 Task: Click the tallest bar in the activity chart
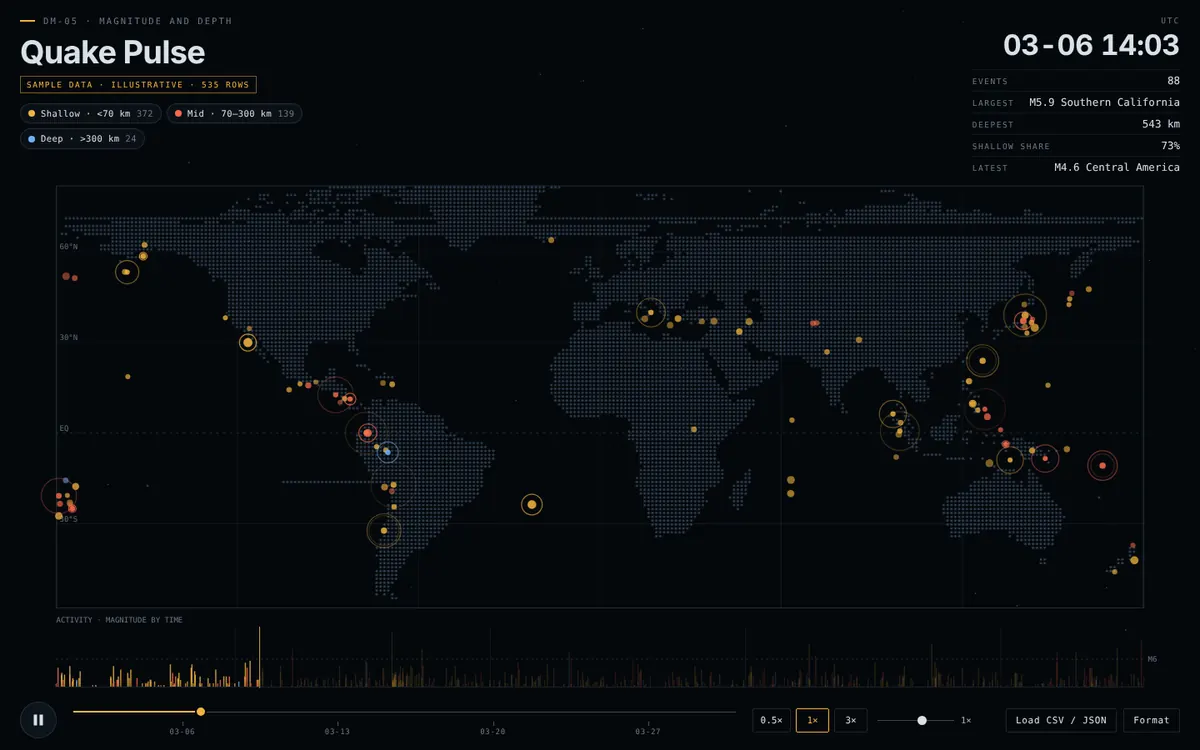pyautogui.click(x=260, y=656)
